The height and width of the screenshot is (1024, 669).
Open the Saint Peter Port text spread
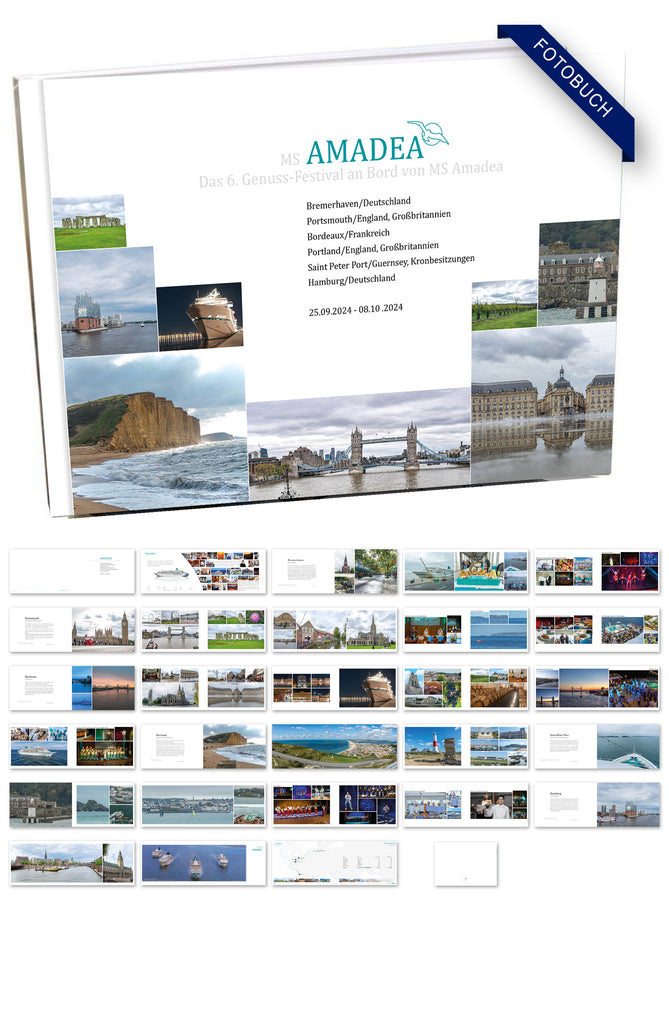coord(597,746)
